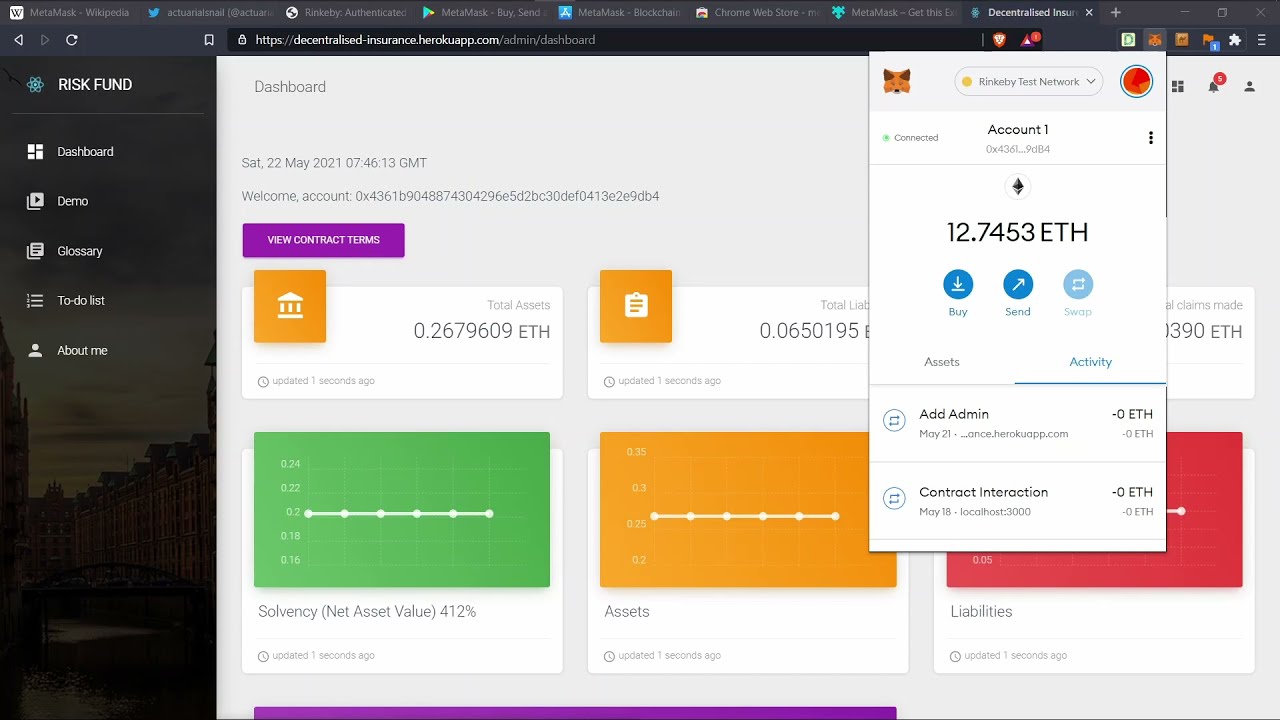Click the Swap button in MetaMask
The height and width of the screenshot is (720, 1280).
tap(1078, 294)
